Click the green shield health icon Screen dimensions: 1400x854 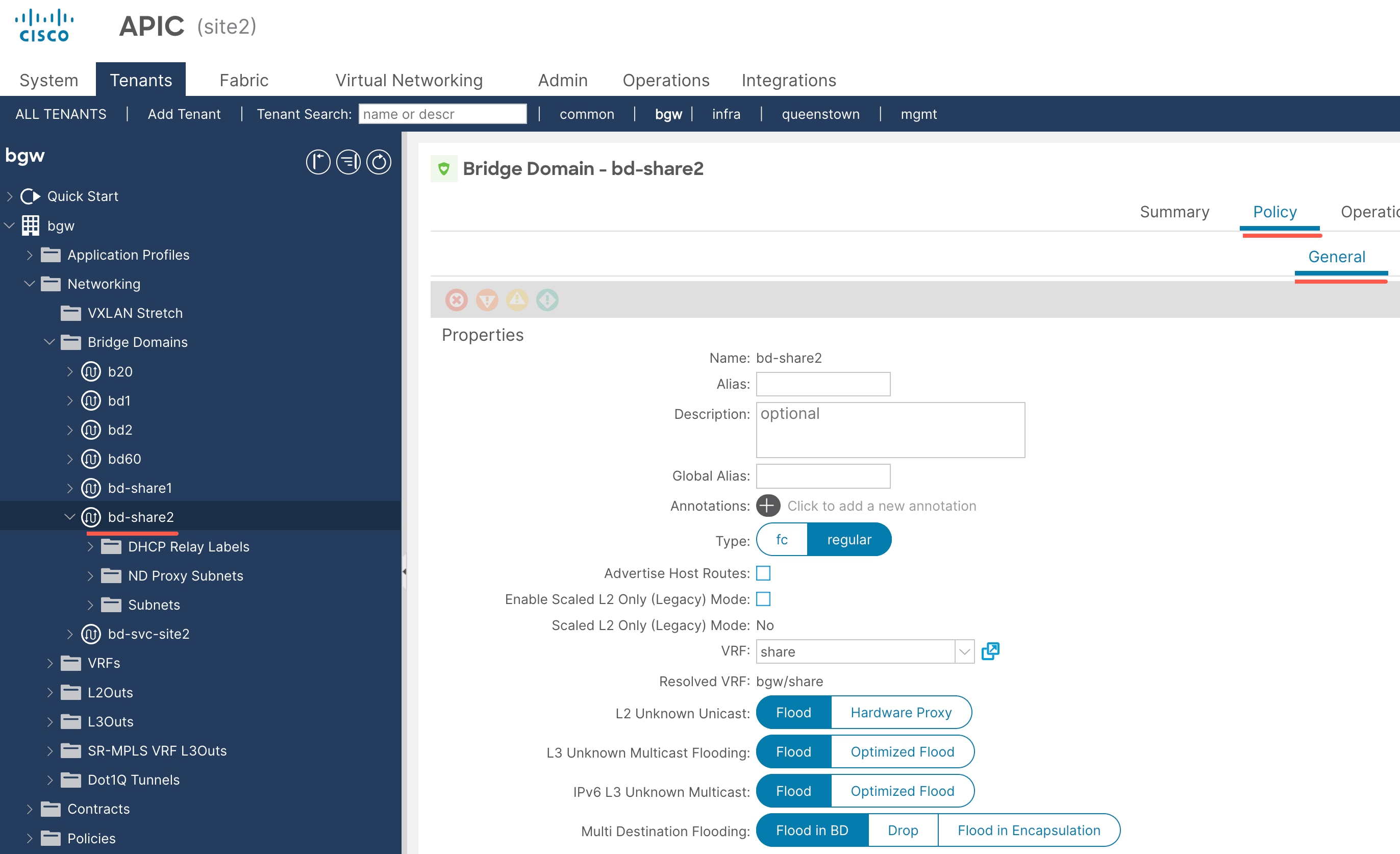point(444,169)
